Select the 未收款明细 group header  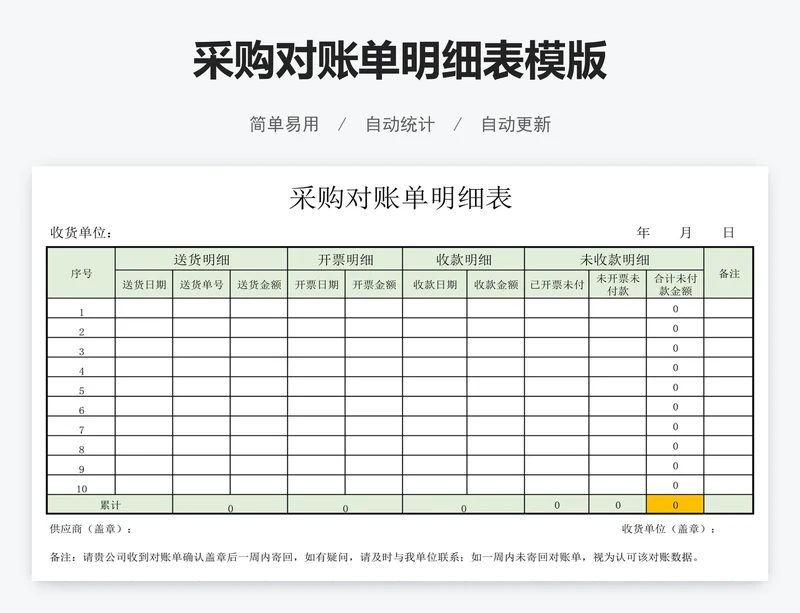[x=614, y=259]
